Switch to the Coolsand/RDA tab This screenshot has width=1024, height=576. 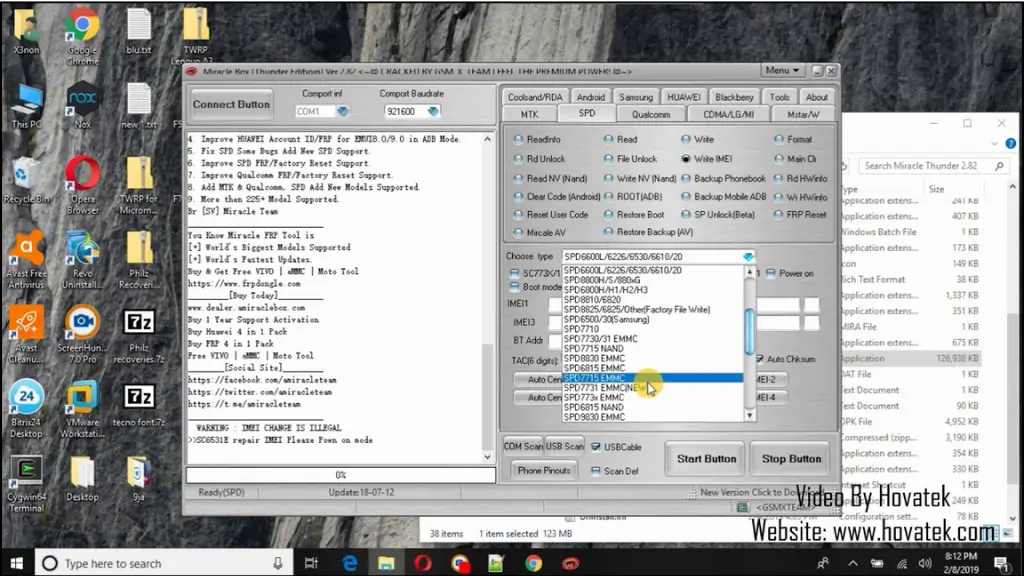point(535,97)
